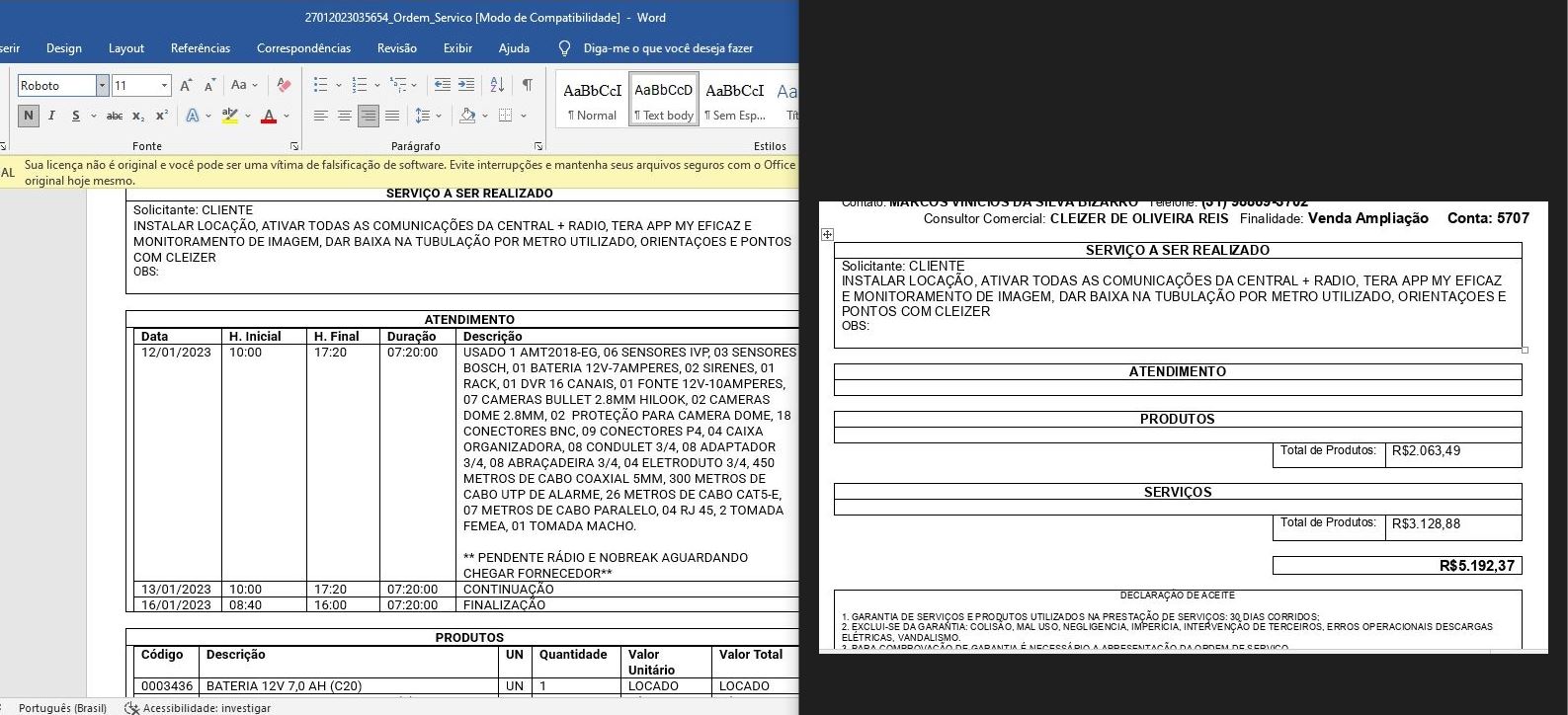
Task: Click the table move handle in right document
Action: (x=827, y=234)
